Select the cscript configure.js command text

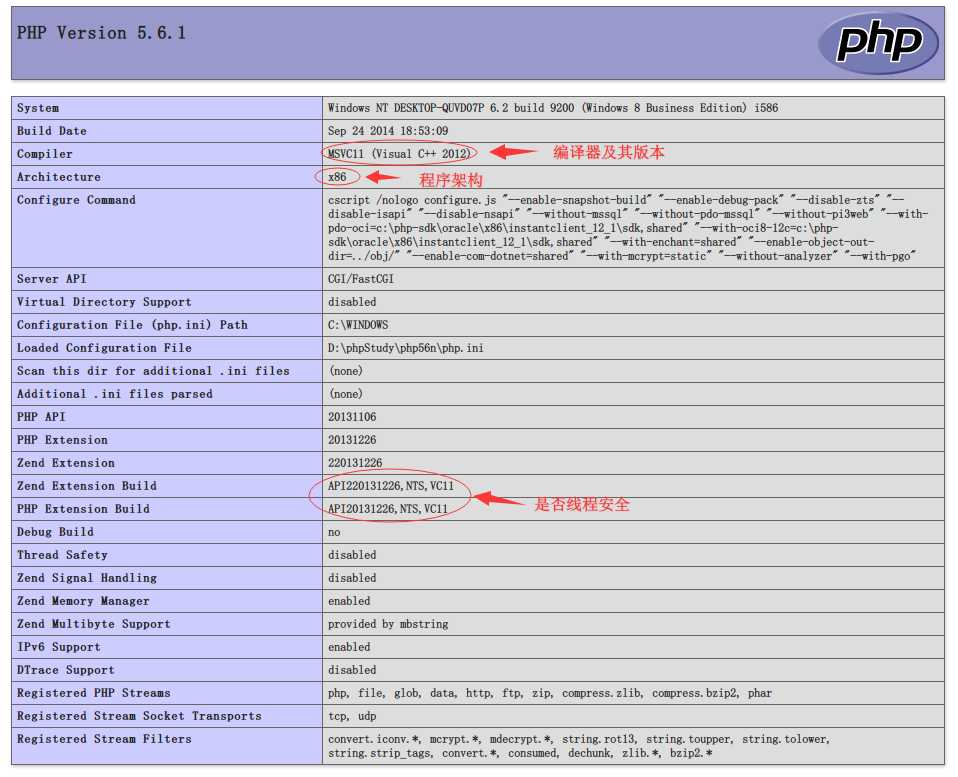point(627,228)
